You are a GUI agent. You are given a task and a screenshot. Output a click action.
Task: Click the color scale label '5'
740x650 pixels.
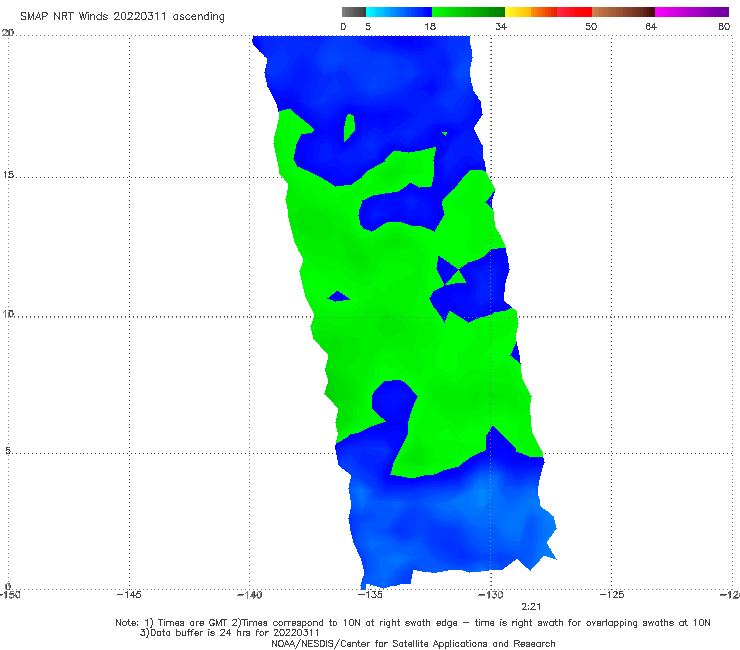(x=368, y=27)
